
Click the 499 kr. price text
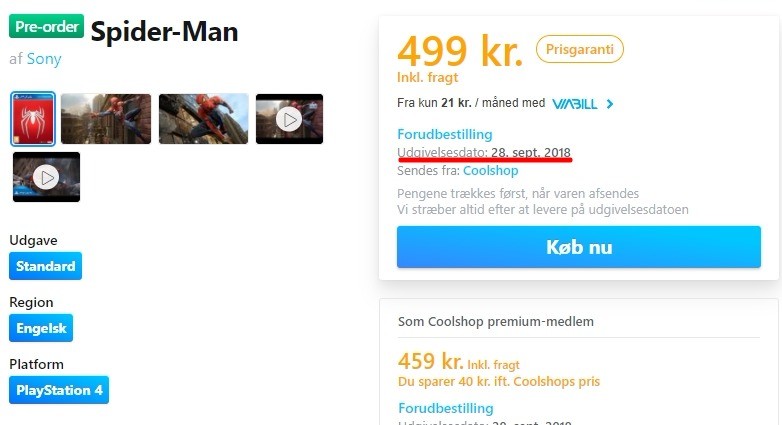pos(460,51)
